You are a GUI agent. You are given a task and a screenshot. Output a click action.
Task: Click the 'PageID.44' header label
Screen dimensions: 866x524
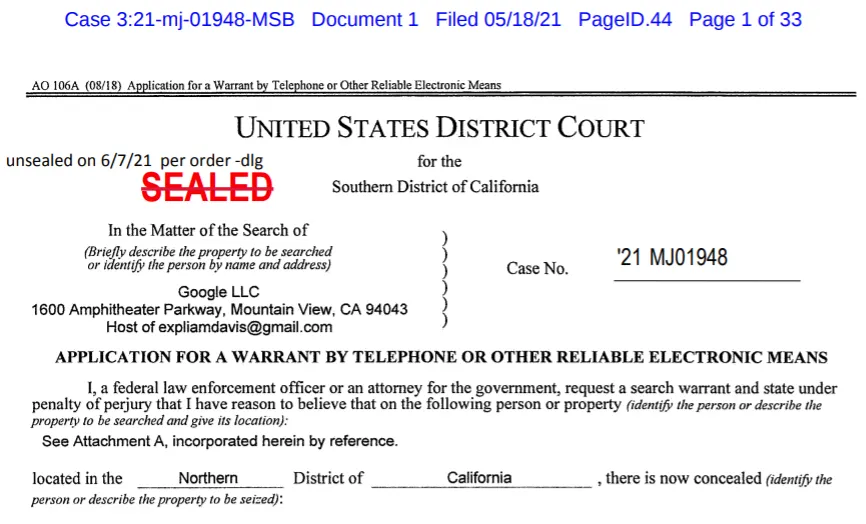click(x=625, y=20)
